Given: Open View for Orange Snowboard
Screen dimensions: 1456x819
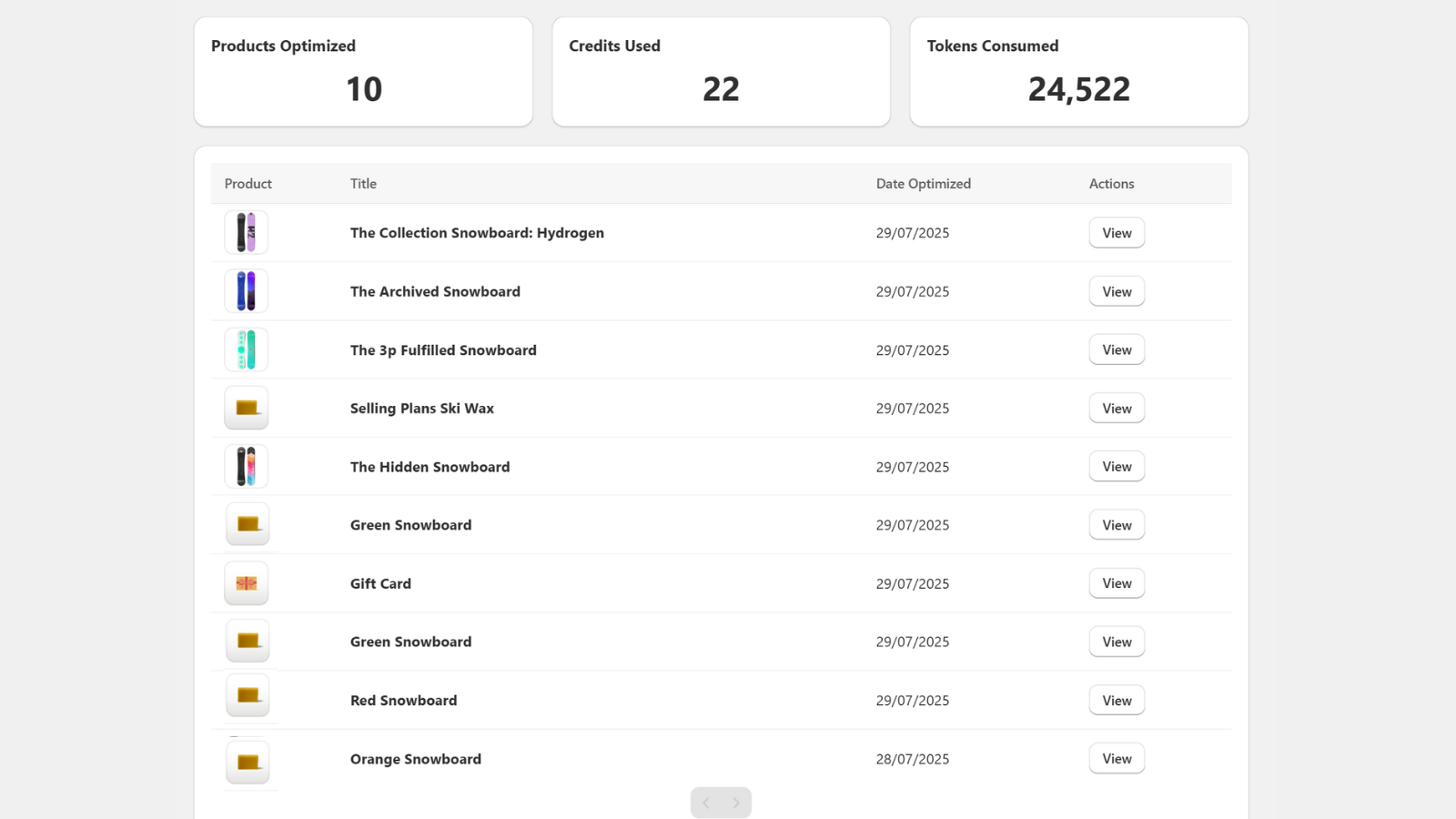Looking at the screenshot, I should click(1117, 759).
